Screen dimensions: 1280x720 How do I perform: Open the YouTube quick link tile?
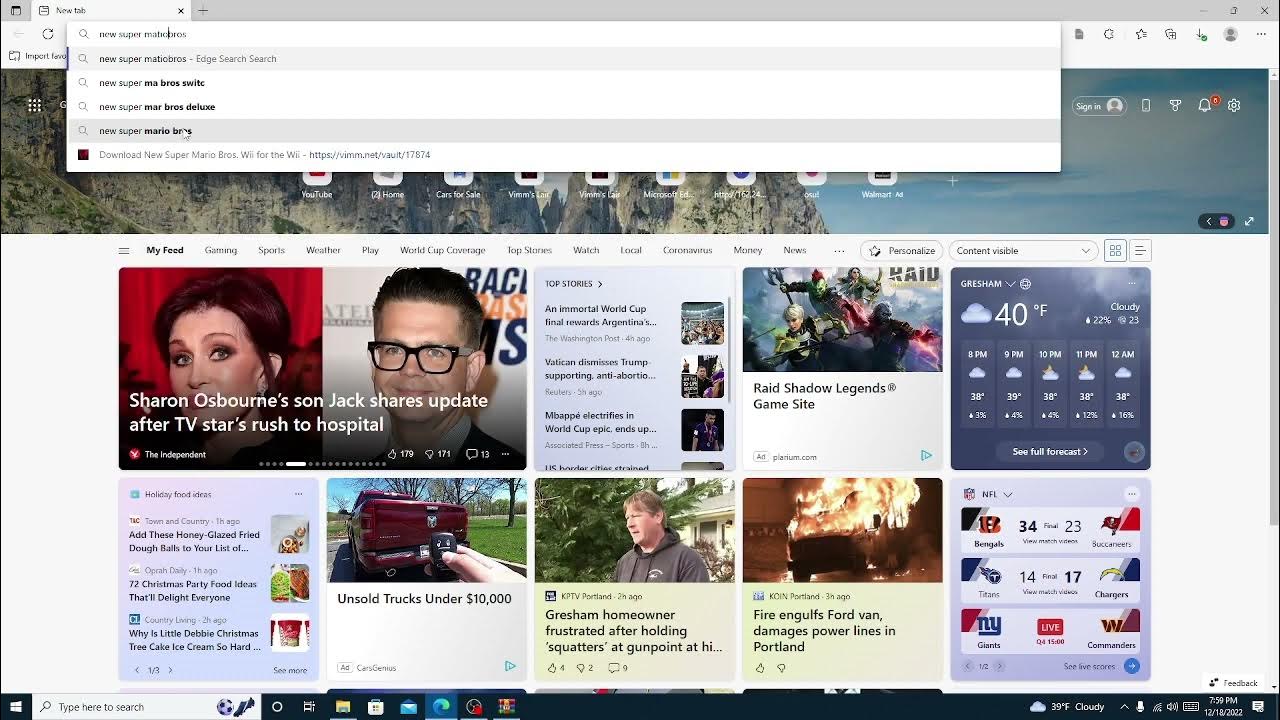click(x=317, y=183)
